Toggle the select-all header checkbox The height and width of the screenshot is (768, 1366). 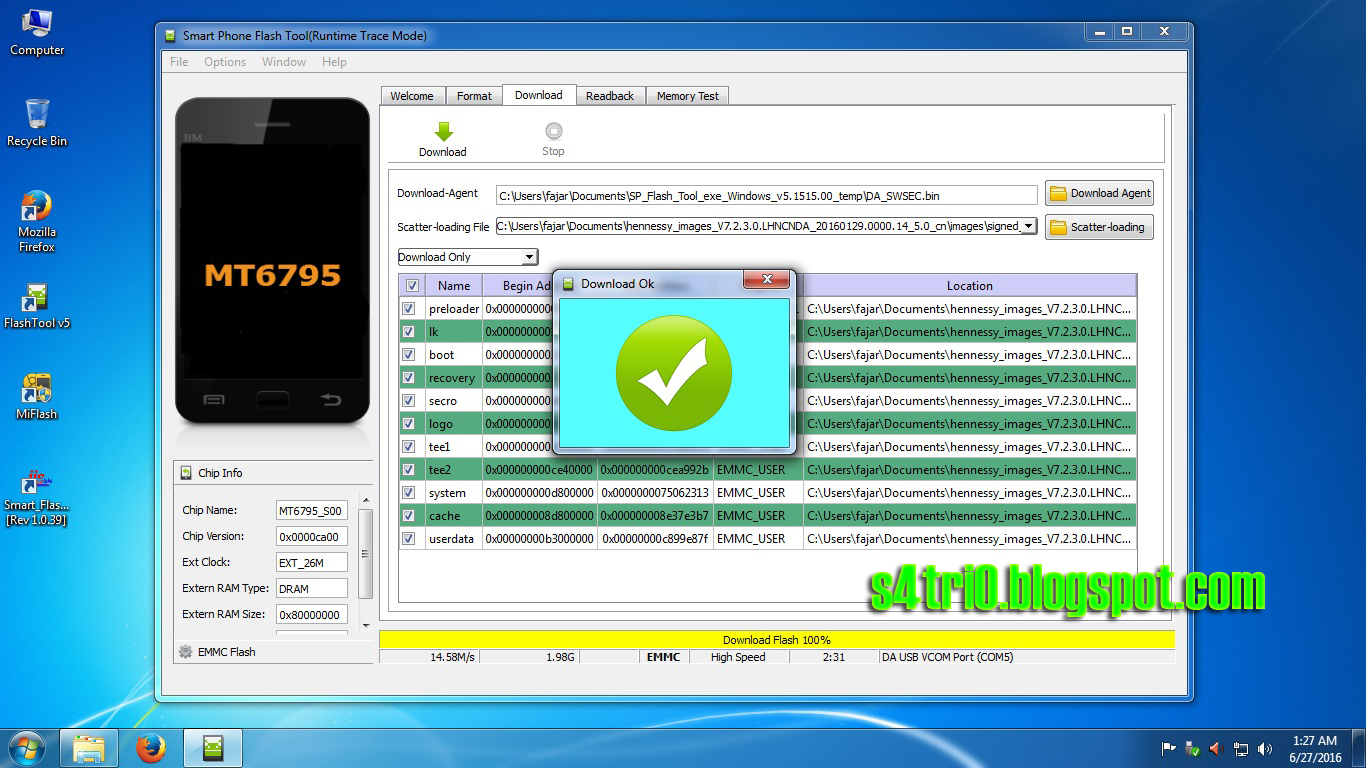pos(412,286)
